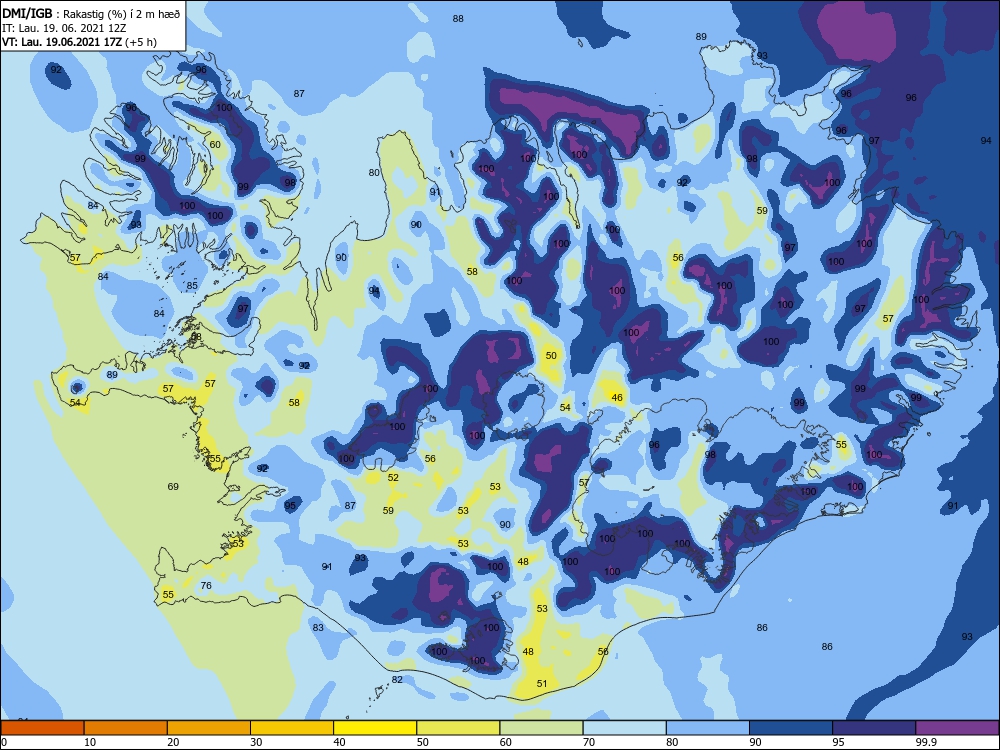Image resolution: width=1000 pixels, height=750 pixels.
Task: Click the '20' label on the legend scale
Action: pos(173,742)
